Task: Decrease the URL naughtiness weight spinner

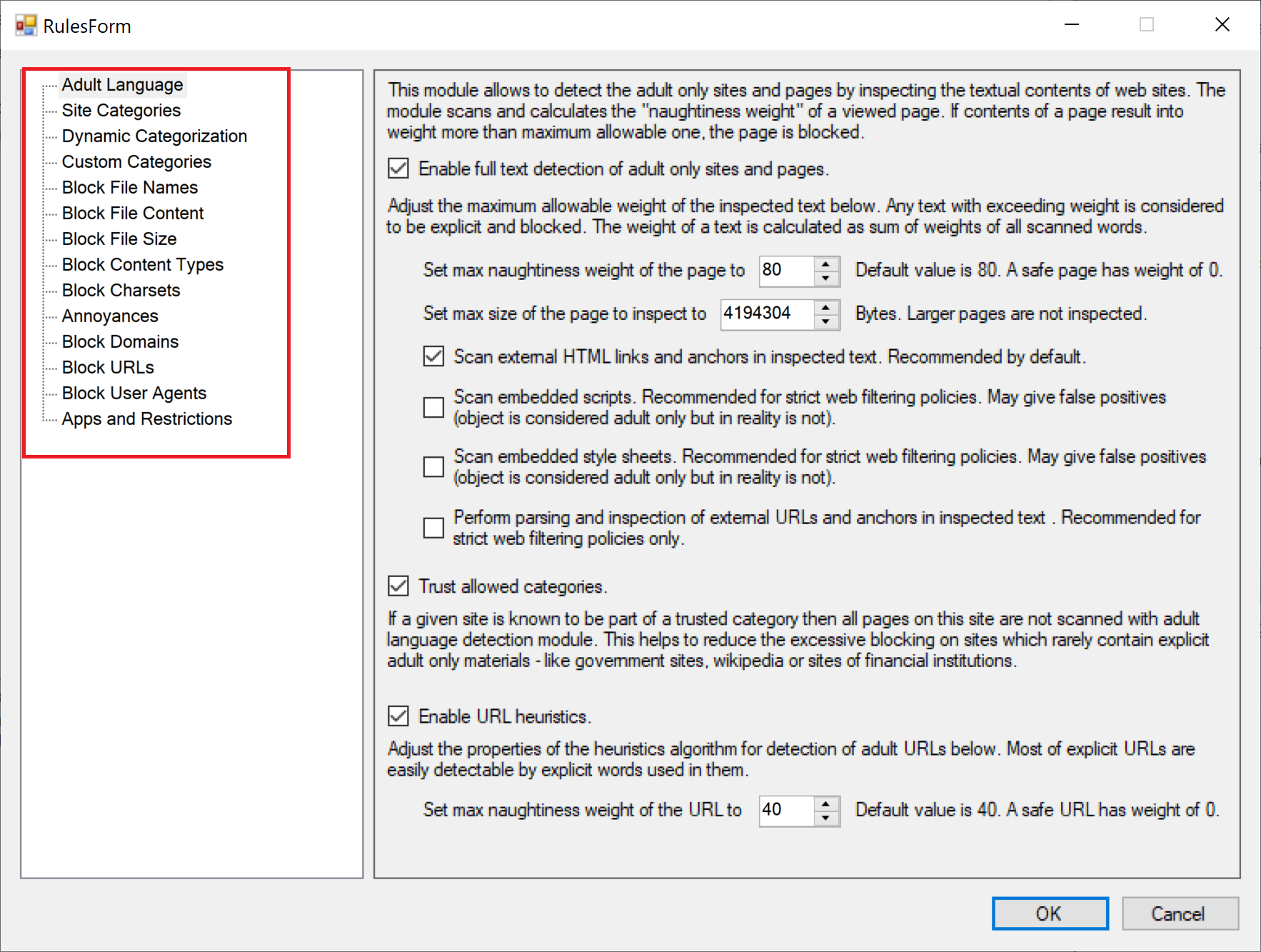Action: [826, 818]
